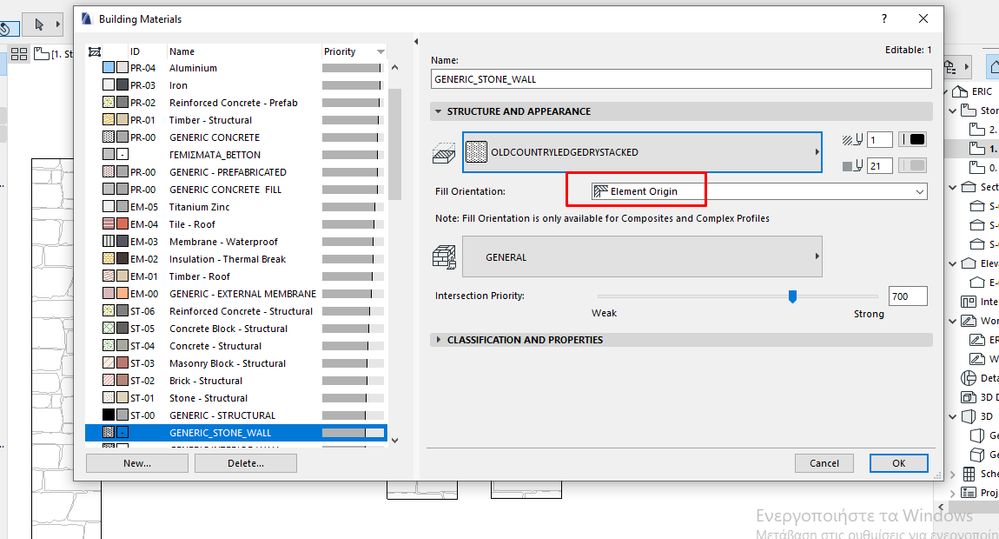Select the Insulation - Thermal Break row
999x539 pixels.
[236, 259]
